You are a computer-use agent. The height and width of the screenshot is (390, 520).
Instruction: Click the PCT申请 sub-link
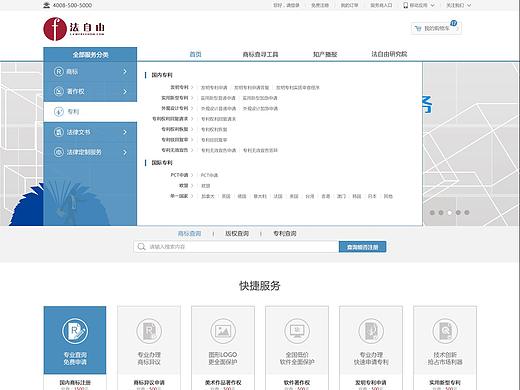click(x=209, y=175)
